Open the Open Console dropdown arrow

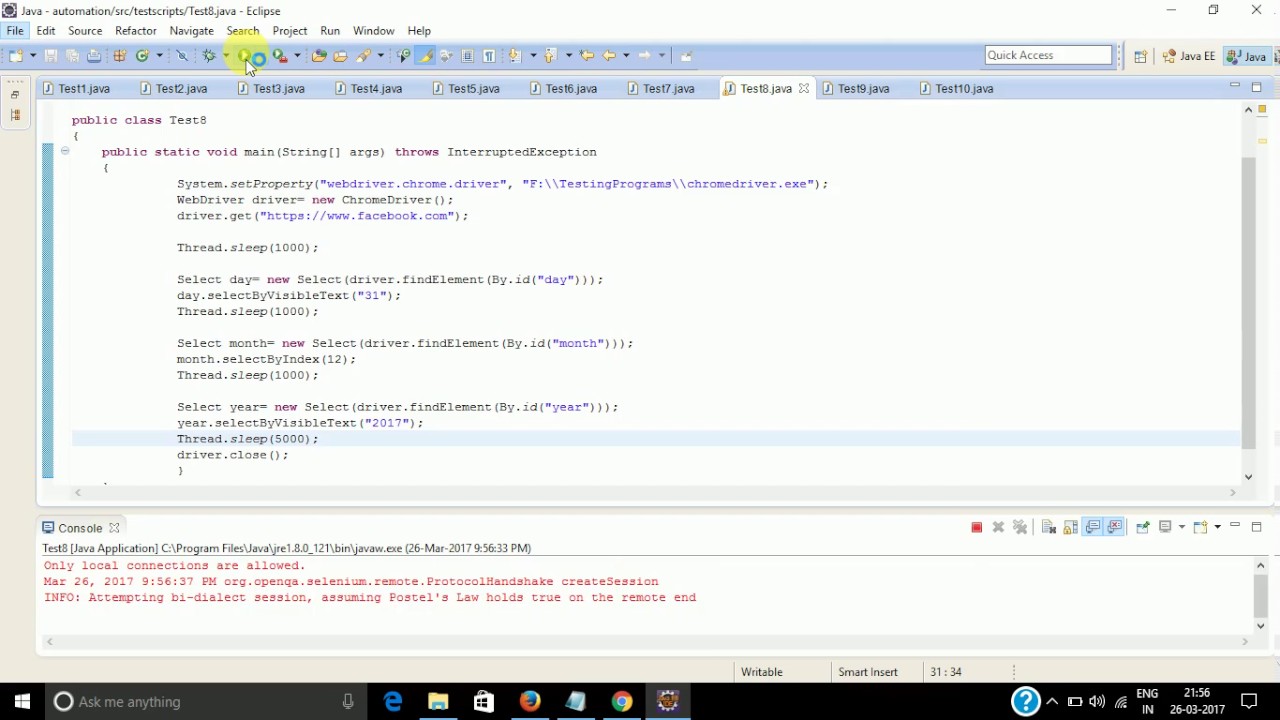[x=1217, y=527]
